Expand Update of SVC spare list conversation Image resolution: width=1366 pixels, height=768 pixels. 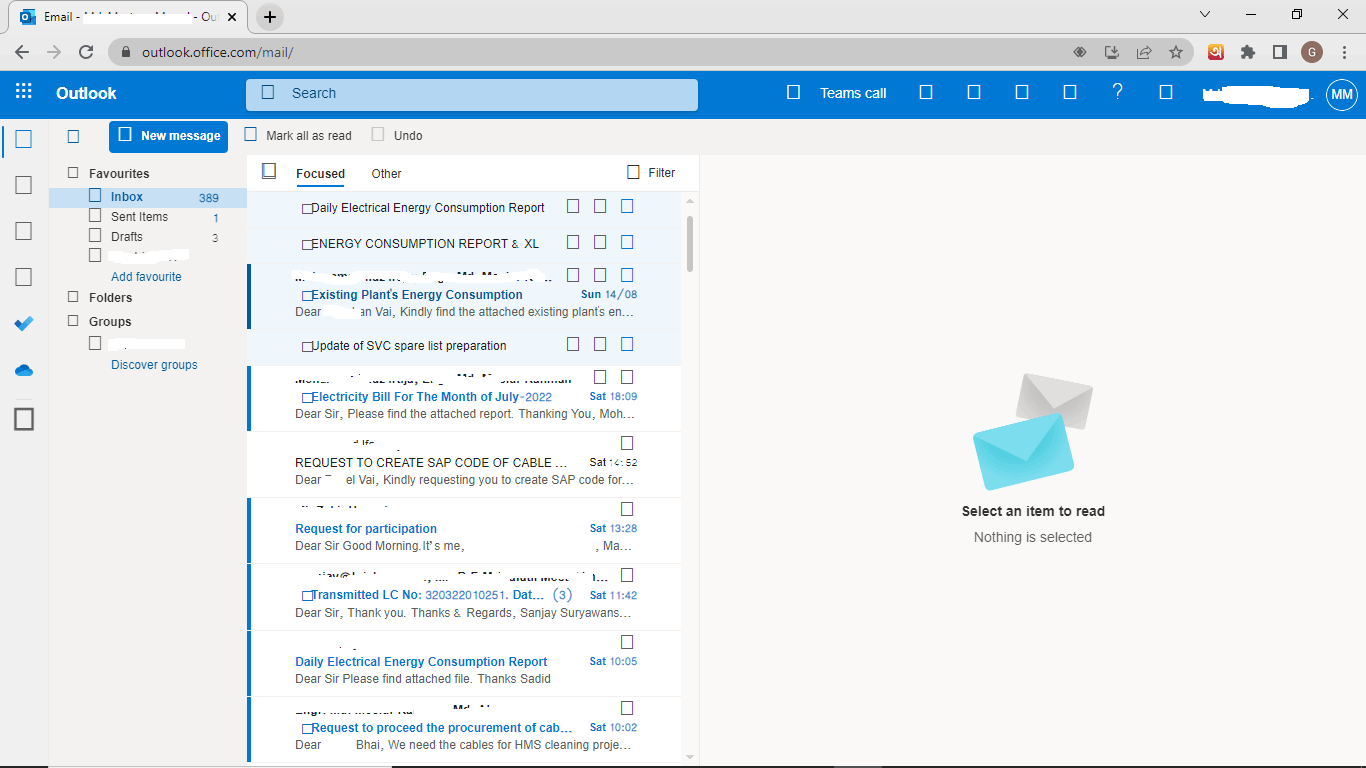coord(307,347)
